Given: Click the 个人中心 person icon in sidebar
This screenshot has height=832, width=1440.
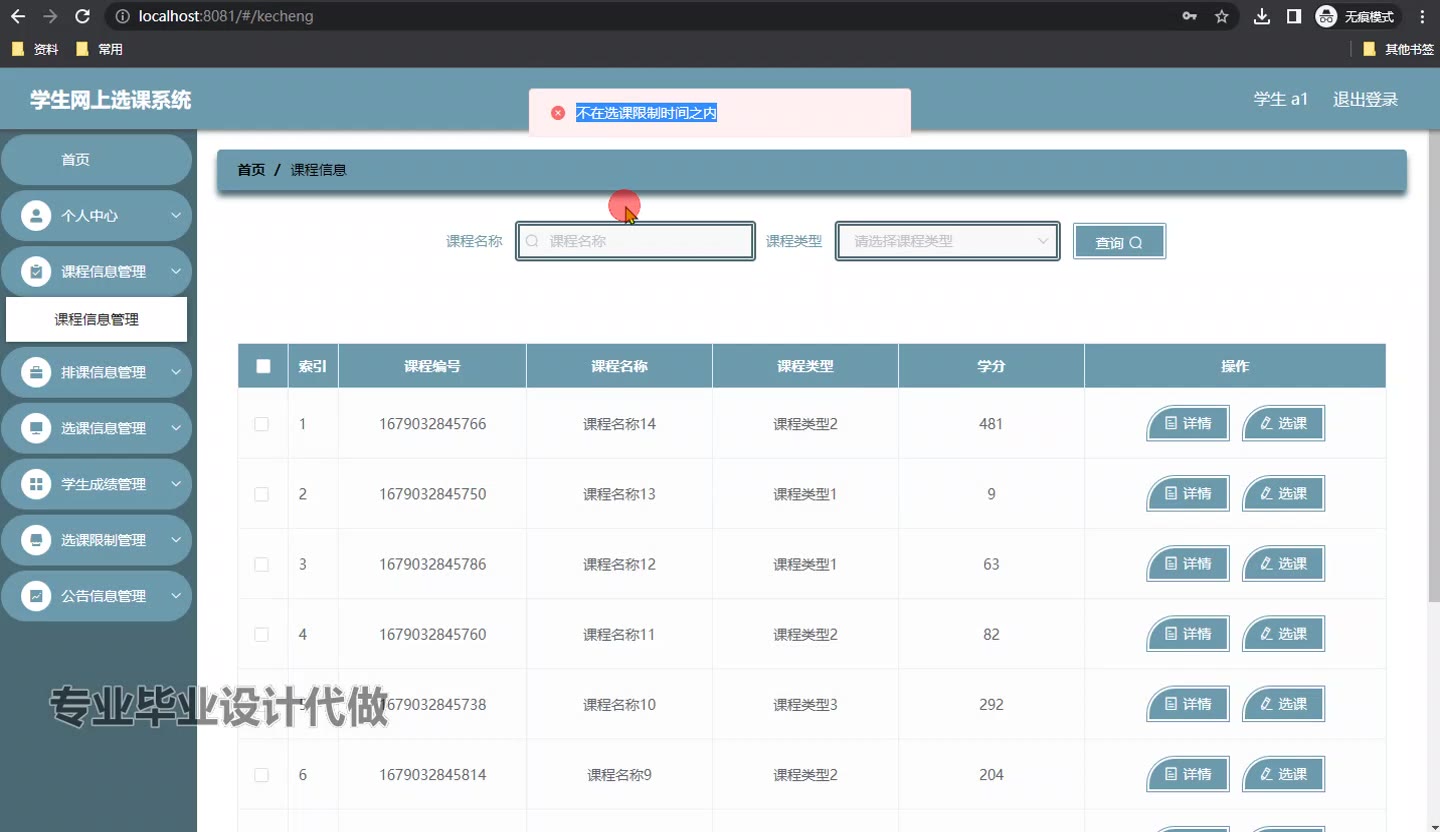Looking at the screenshot, I should click(x=36, y=216).
